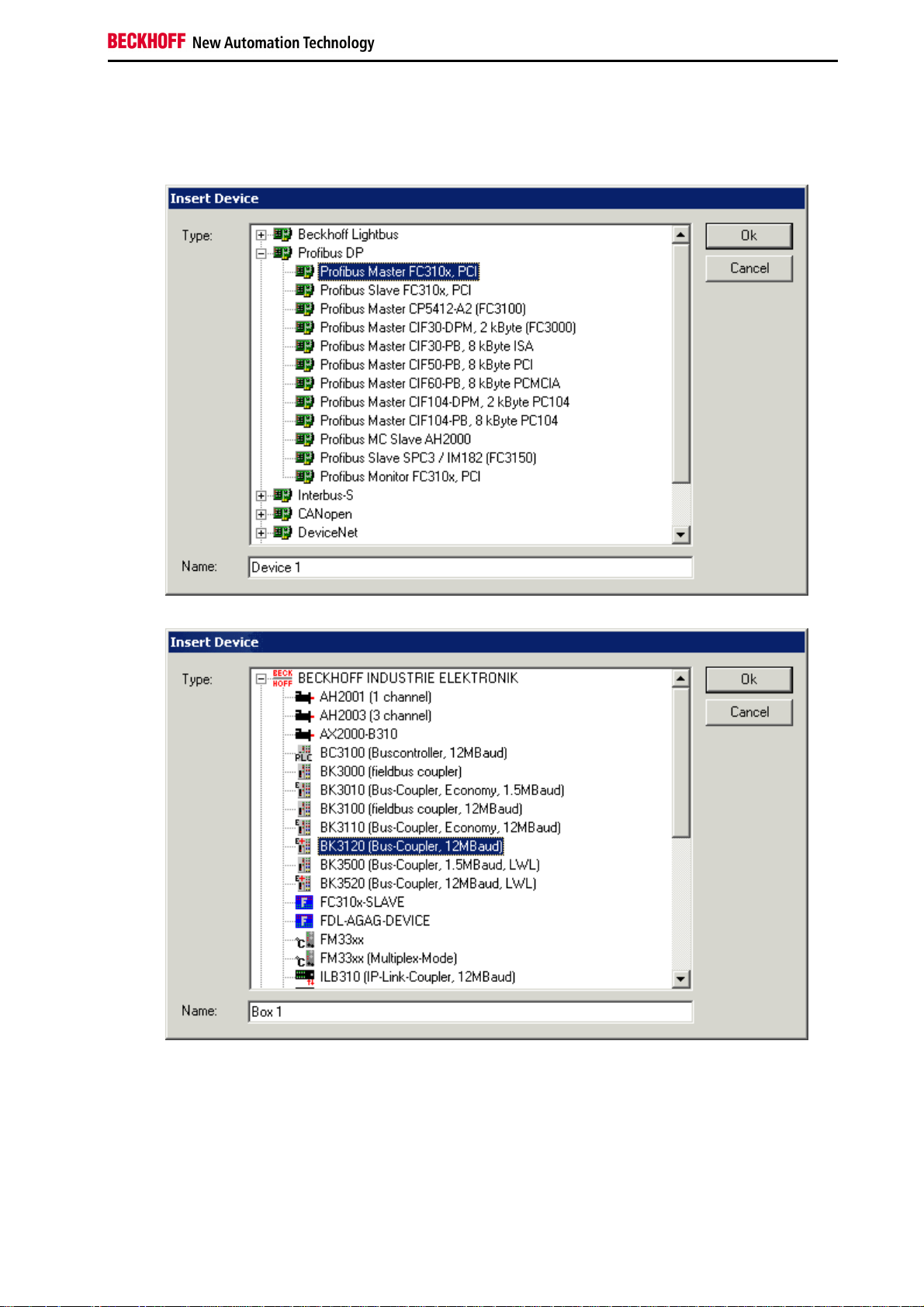Click the Profibus Monitor FC310x icon
The width and height of the screenshot is (924, 1307).
click(305, 476)
